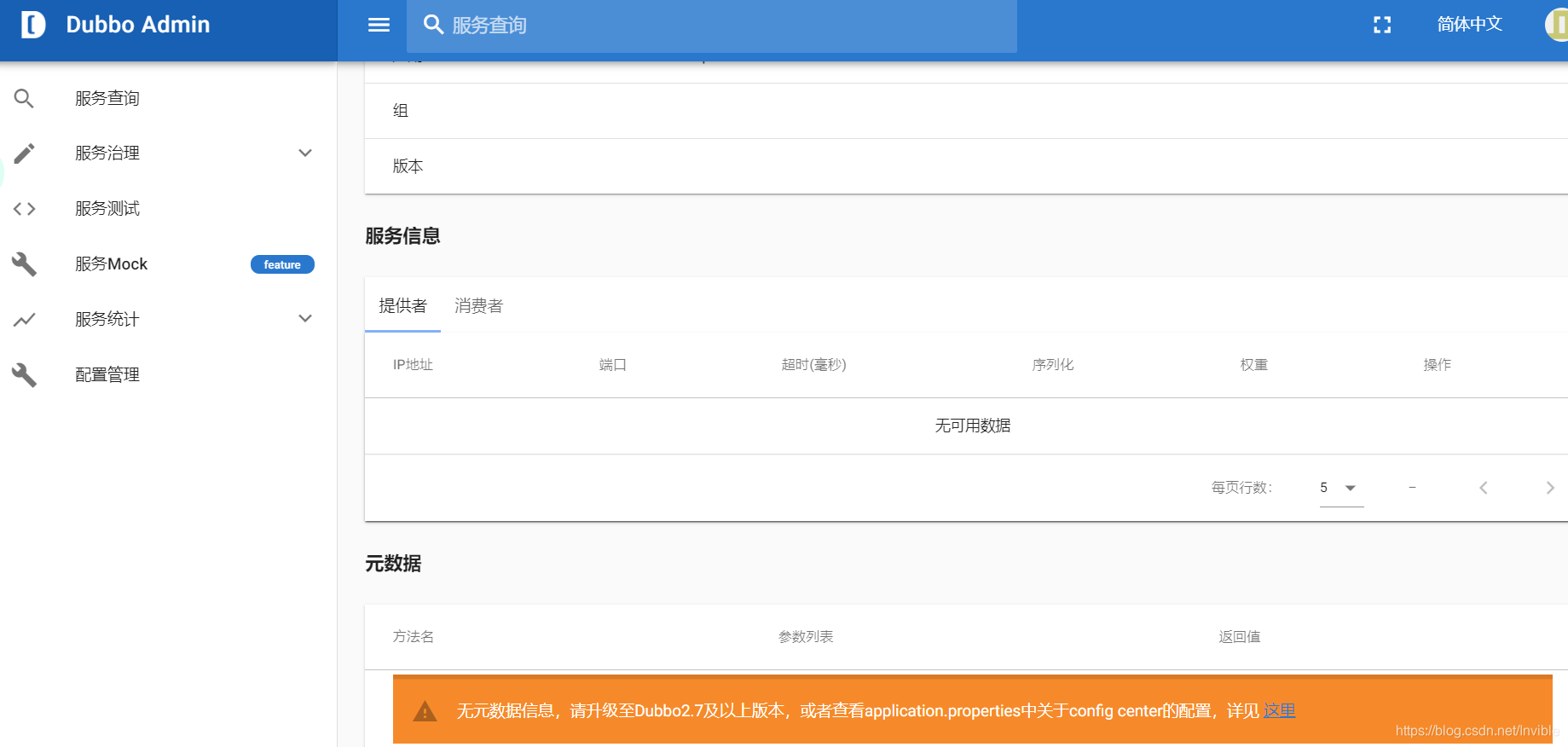The width and height of the screenshot is (1568, 747).
Task: Open 服务统计 menu item label
Action: click(107, 319)
